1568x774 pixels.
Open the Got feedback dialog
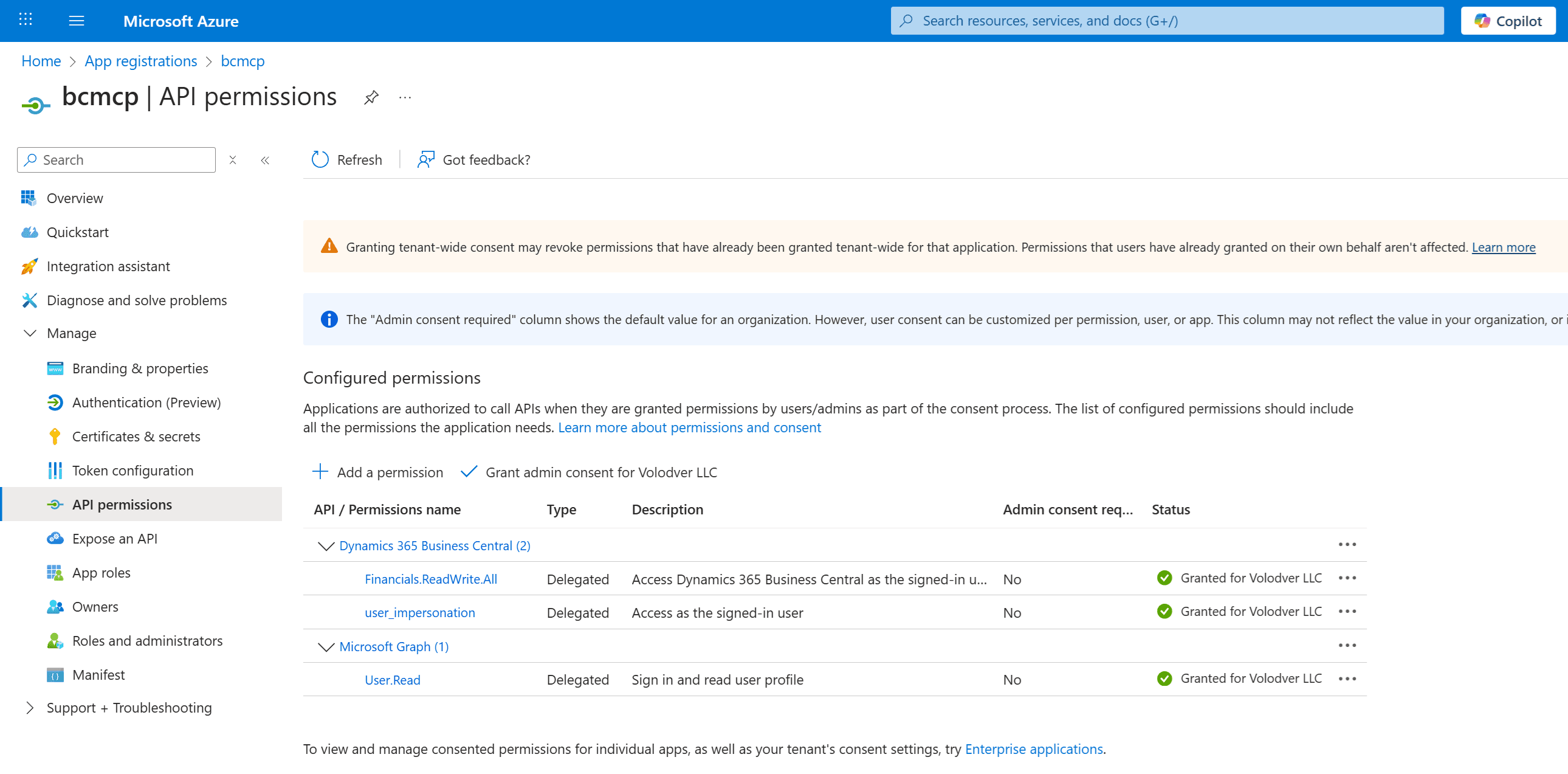[x=426, y=159]
